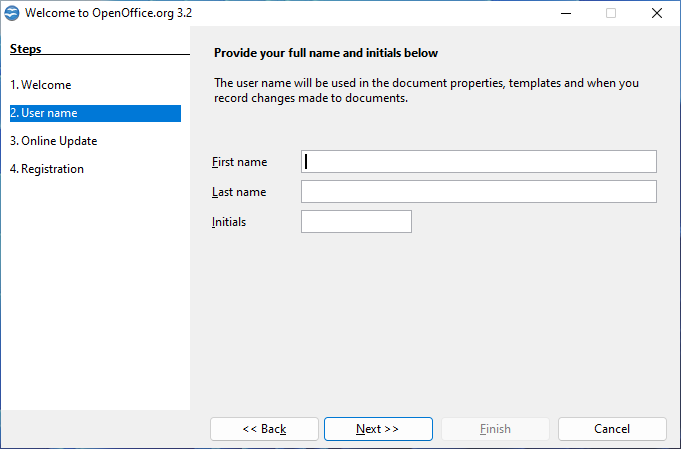
Task: Click the 'Initials' label
Action: [229, 222]
